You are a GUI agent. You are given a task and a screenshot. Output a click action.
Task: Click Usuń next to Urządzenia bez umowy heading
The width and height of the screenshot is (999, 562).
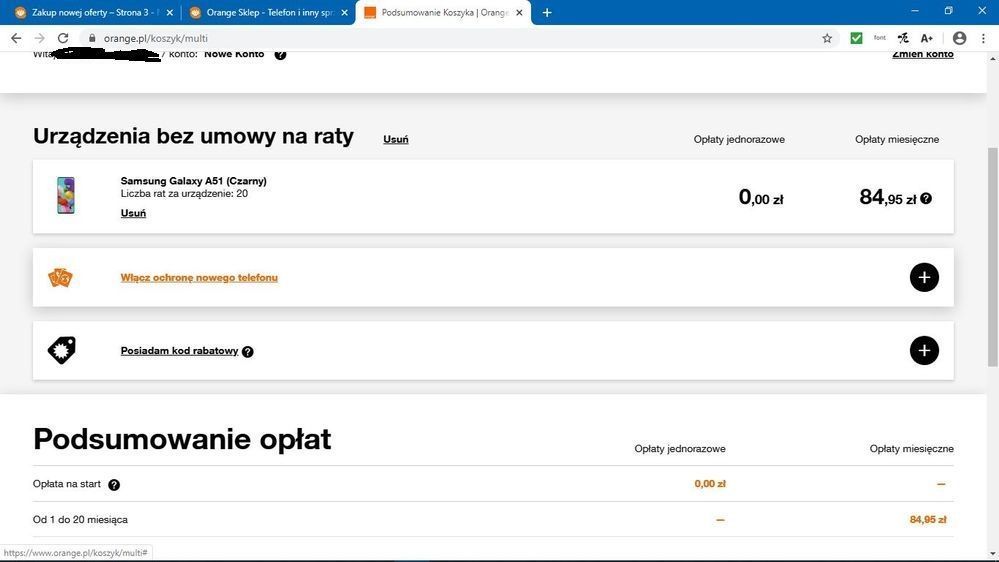396,139
